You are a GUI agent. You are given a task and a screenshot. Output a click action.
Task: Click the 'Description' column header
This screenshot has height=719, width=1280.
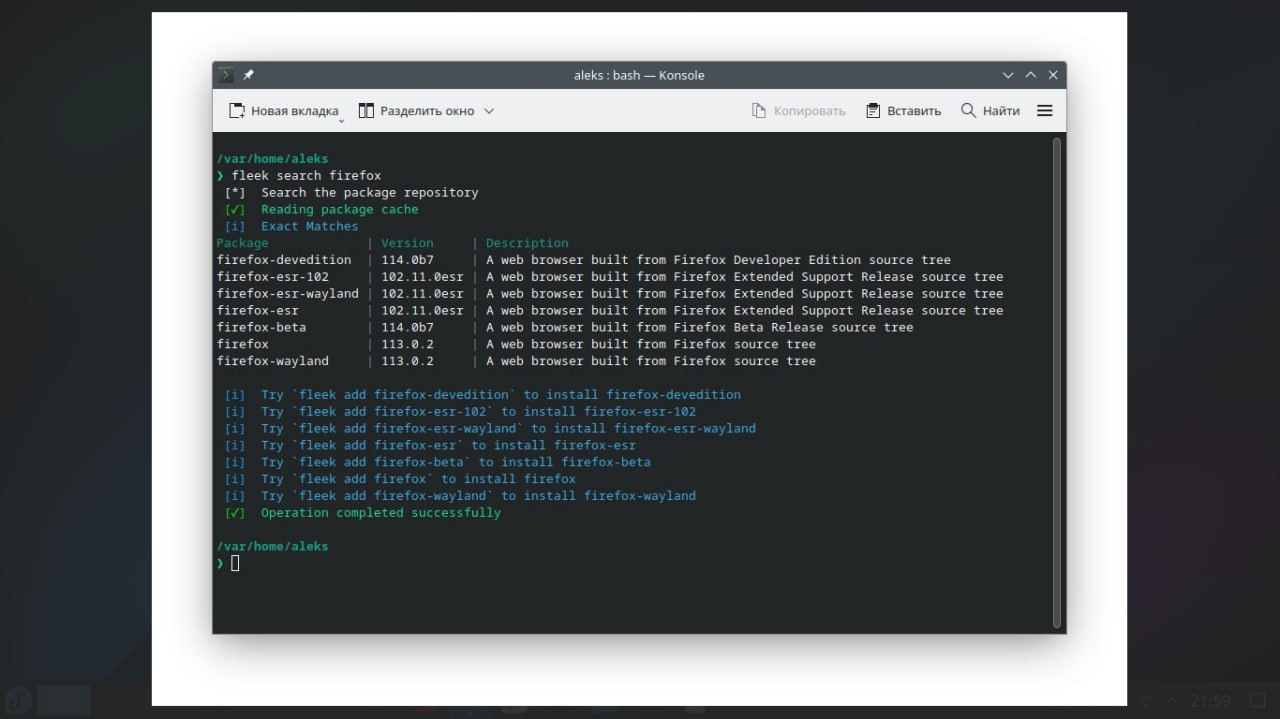click(527, 243)
